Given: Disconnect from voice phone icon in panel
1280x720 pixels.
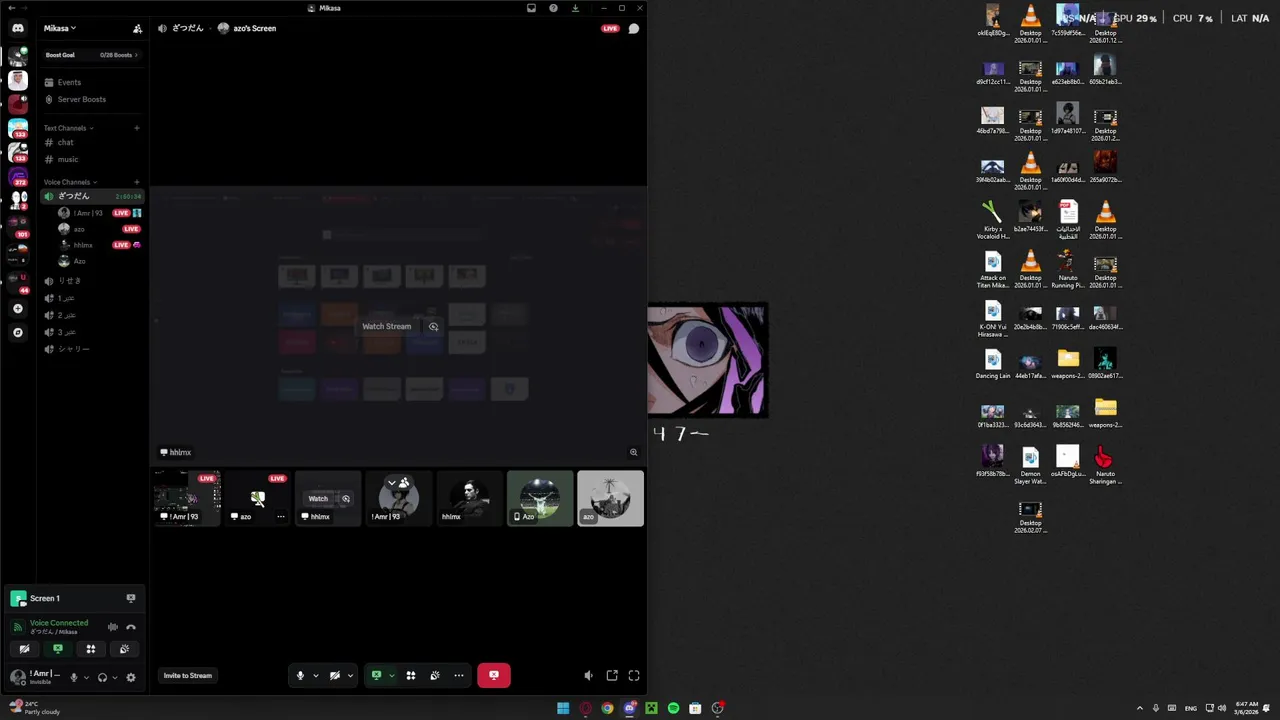Looking at the screenshot, I should (x=131, y=627).
